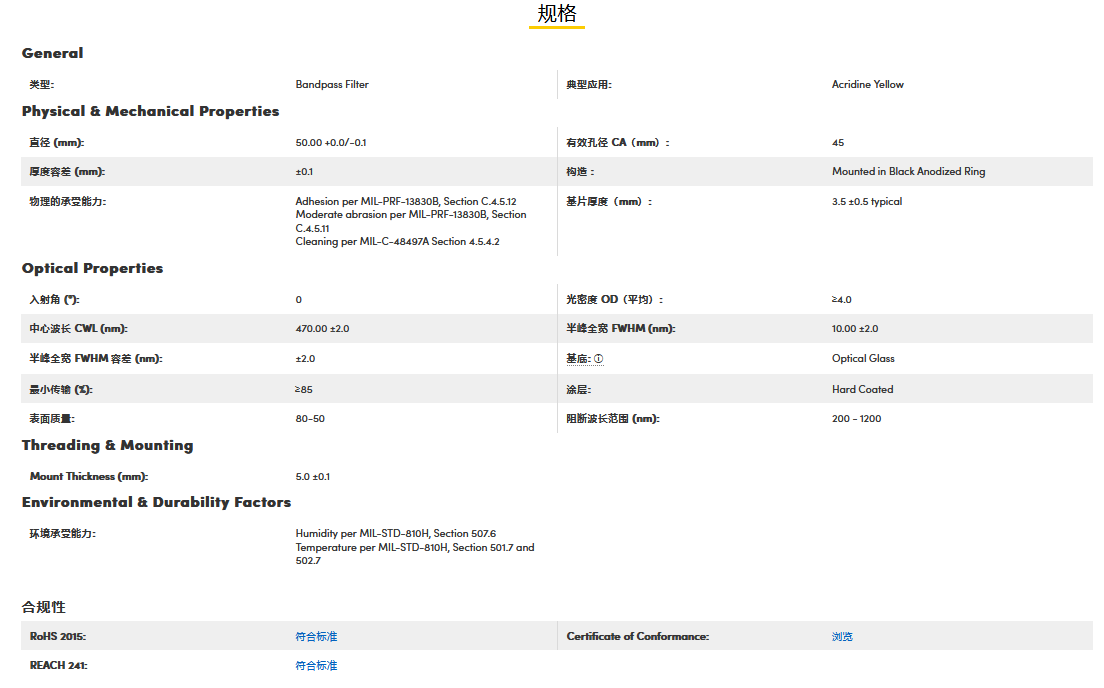
Task: Click the Bandpass Filter type value
Action: pyautogui.click(x=332, y=85)
